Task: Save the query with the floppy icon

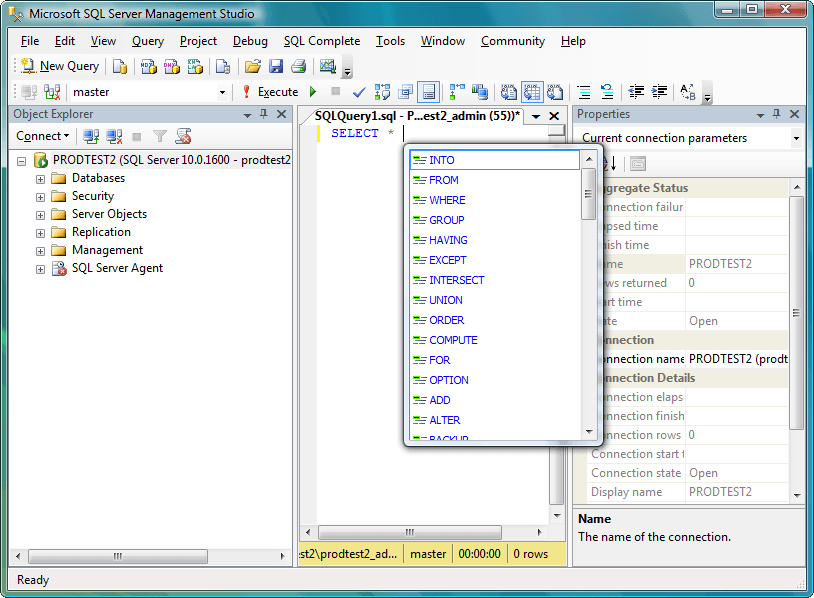Action: 276,66
